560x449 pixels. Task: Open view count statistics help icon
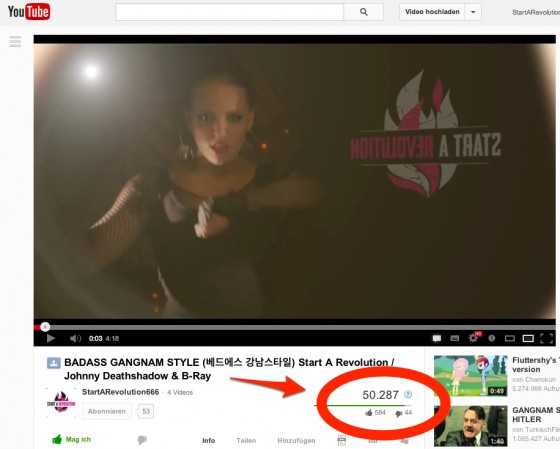pos(408,394)
